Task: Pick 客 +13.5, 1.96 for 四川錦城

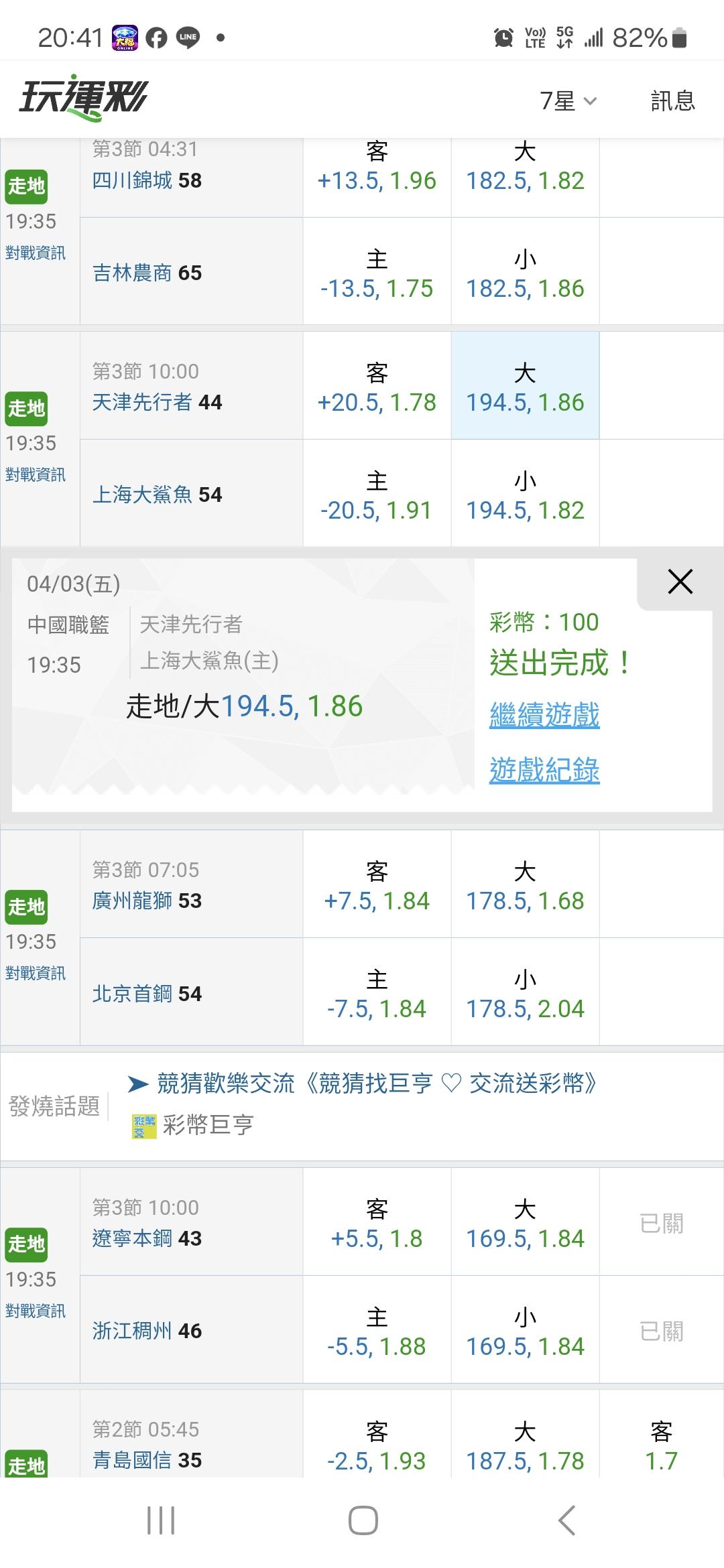Action: (377, 167)
